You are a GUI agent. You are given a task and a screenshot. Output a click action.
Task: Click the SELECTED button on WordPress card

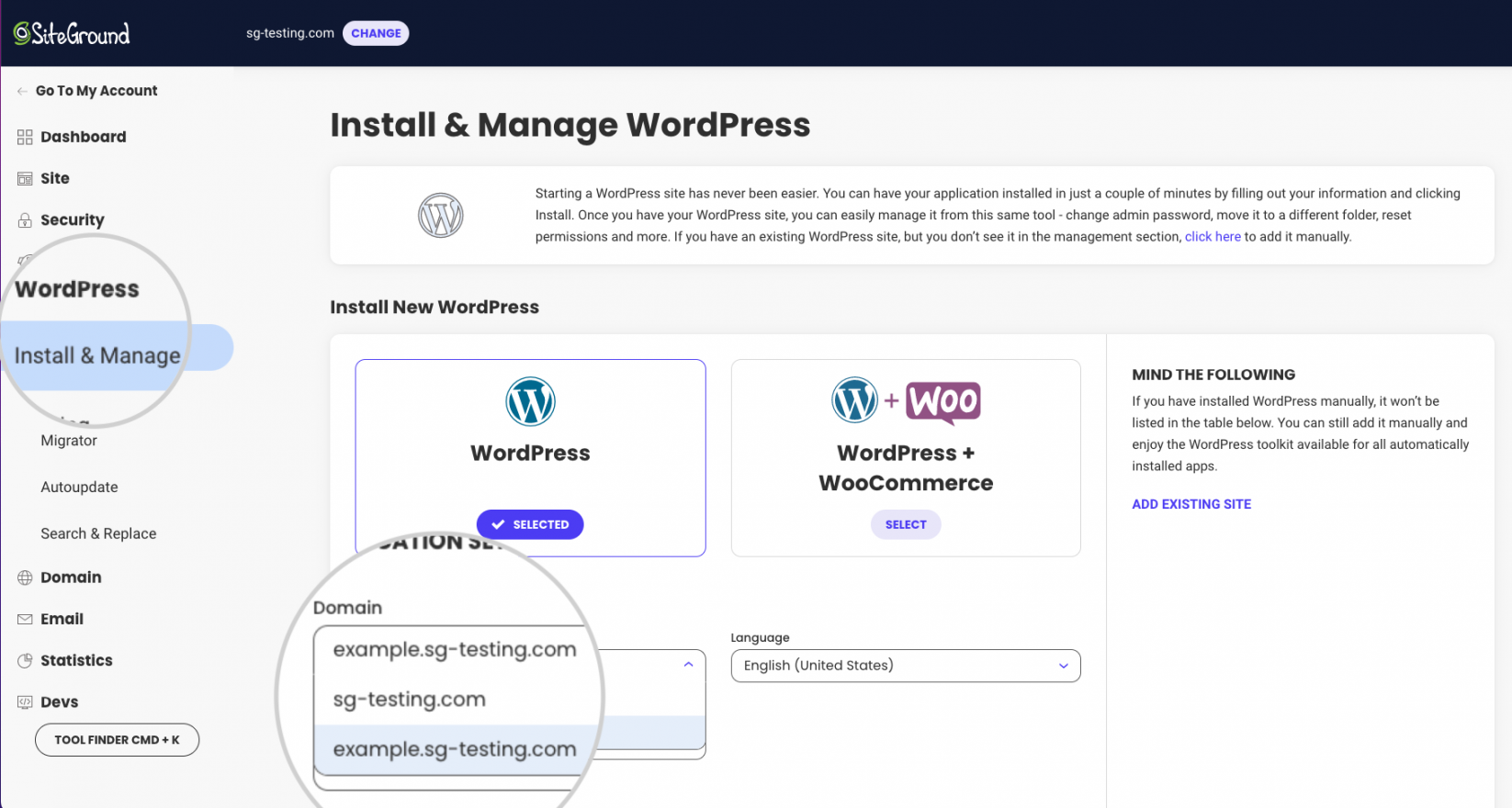point(530,524)
